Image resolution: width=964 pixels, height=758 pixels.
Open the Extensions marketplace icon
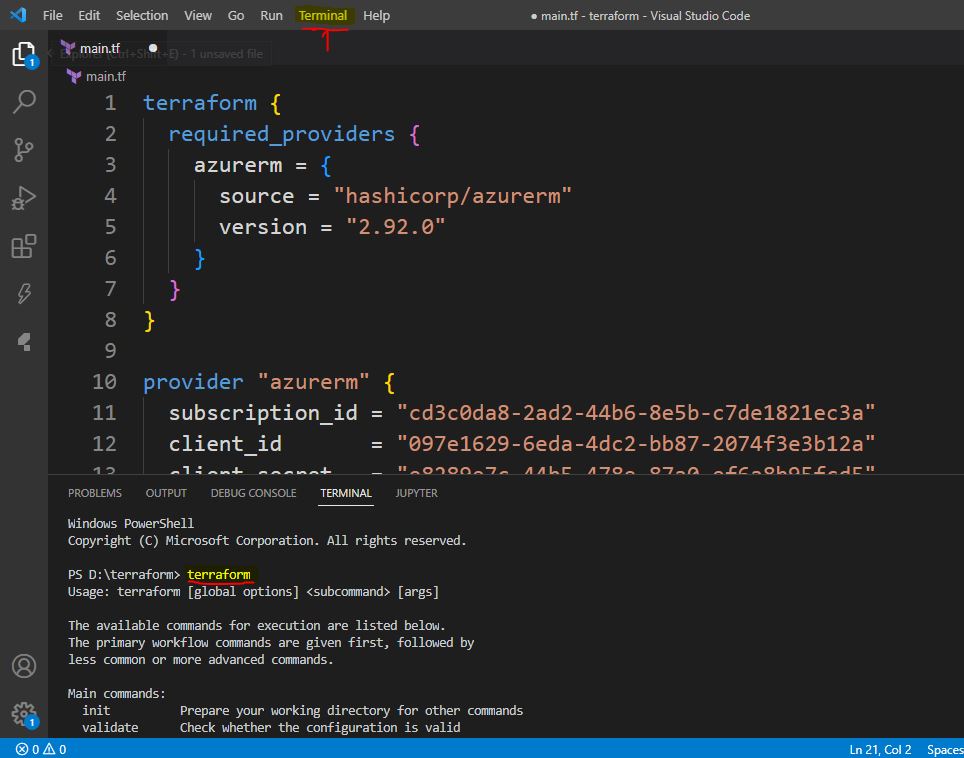coord(23,246)
